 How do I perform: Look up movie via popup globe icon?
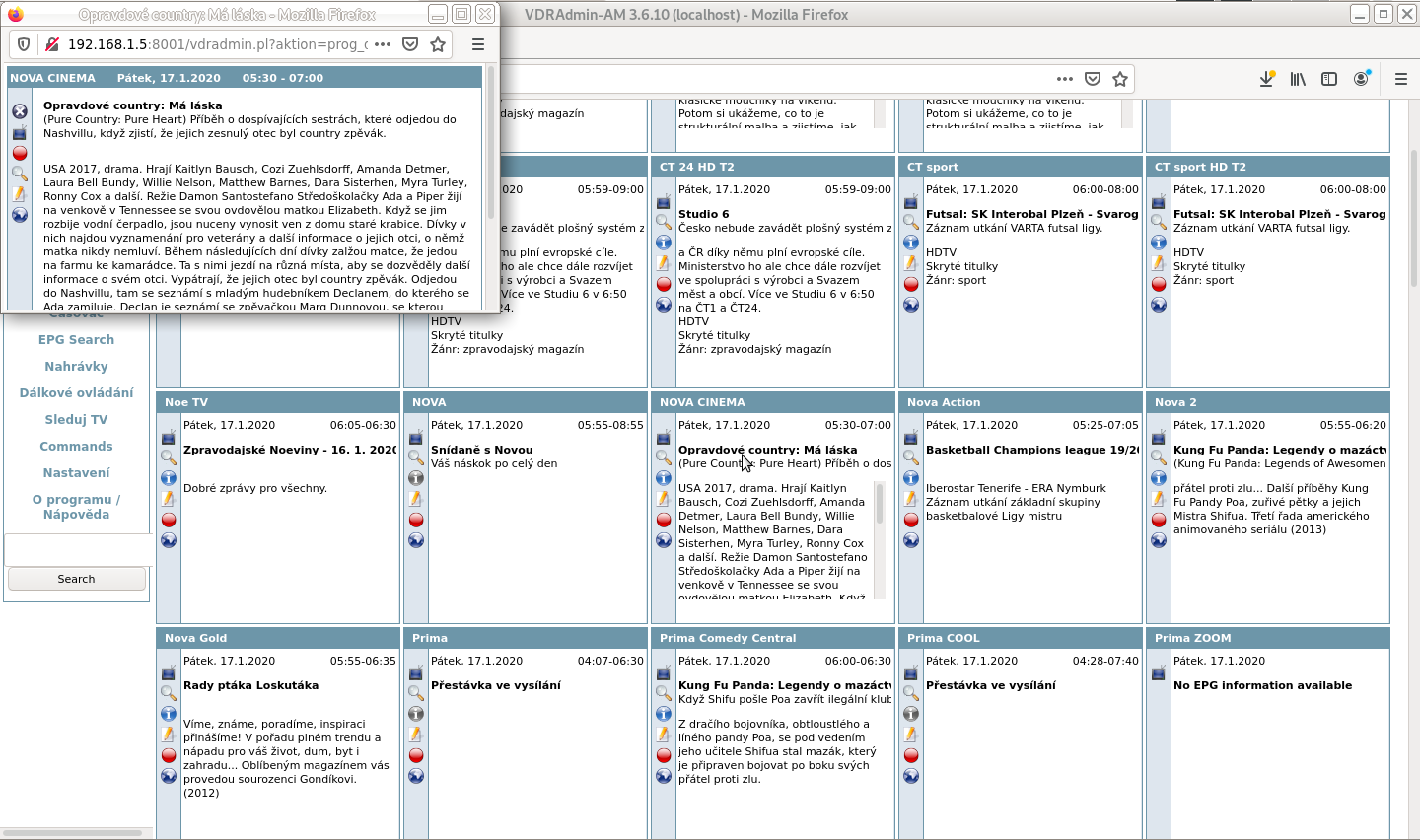point(19,215)
